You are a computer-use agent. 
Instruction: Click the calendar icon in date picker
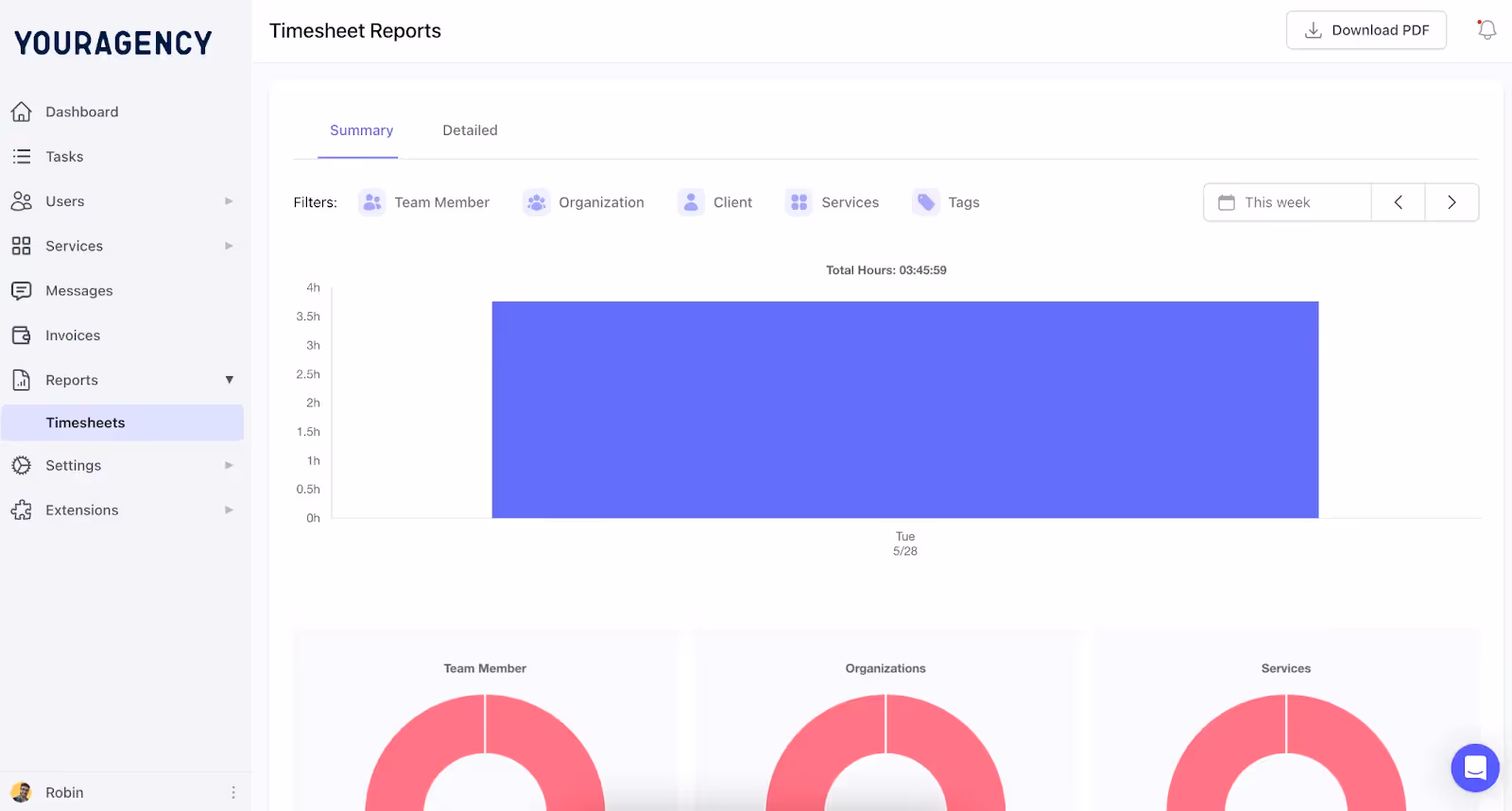[1227, 202]
